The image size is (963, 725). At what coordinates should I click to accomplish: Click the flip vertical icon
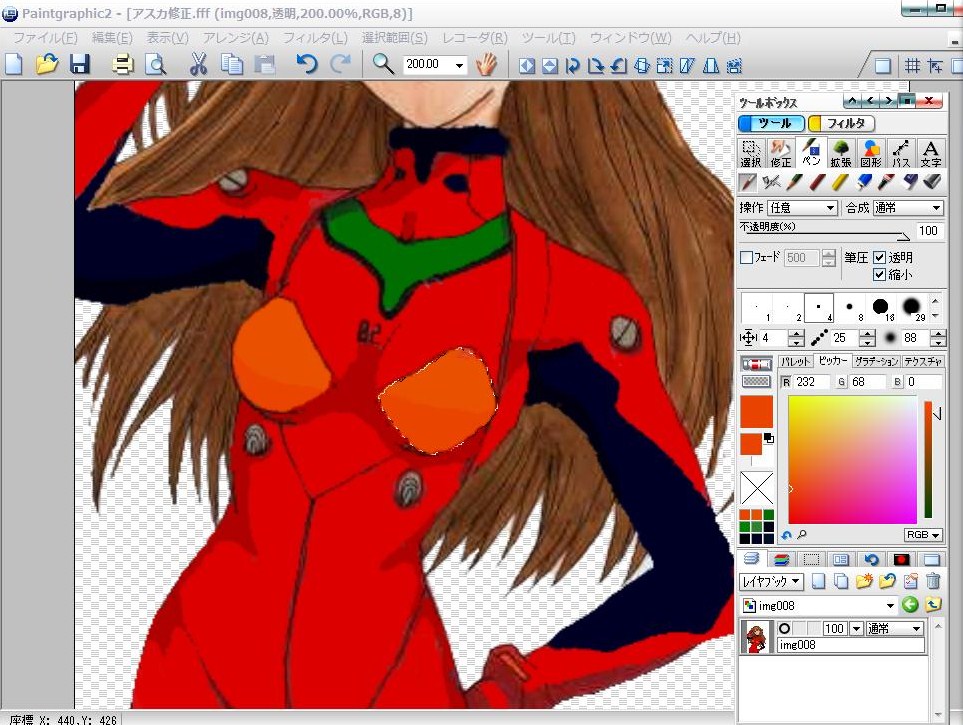click(550, 65)
